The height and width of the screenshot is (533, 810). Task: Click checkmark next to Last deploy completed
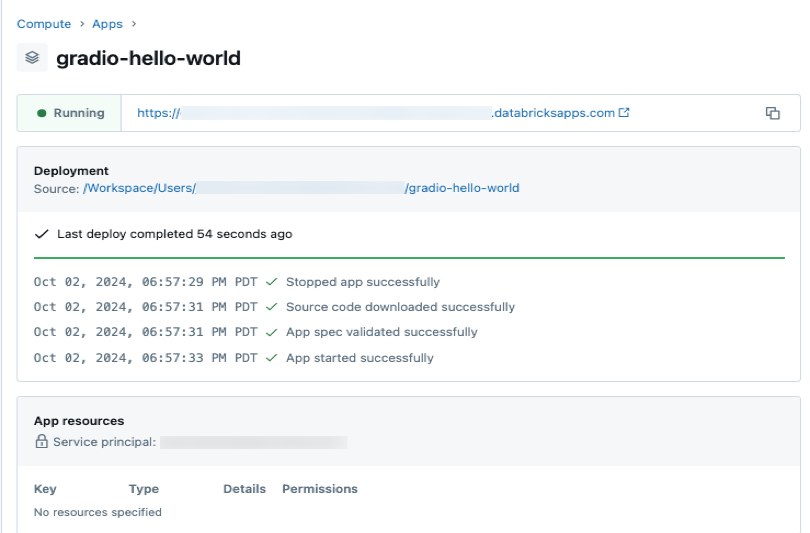coord(42,234)
